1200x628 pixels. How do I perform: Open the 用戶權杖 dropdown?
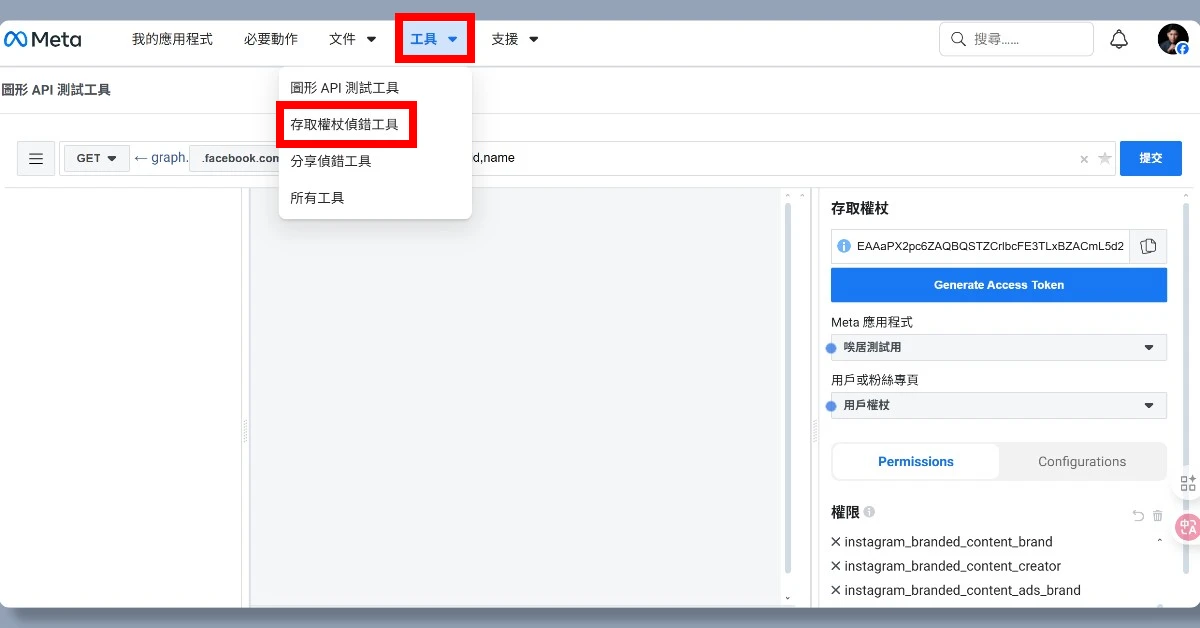click(x=999, y=405)
